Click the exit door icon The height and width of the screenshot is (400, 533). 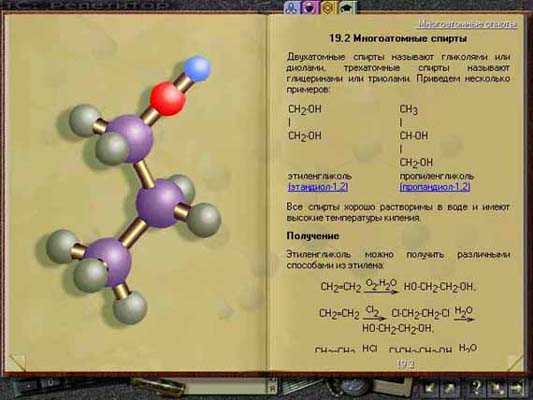517,387
